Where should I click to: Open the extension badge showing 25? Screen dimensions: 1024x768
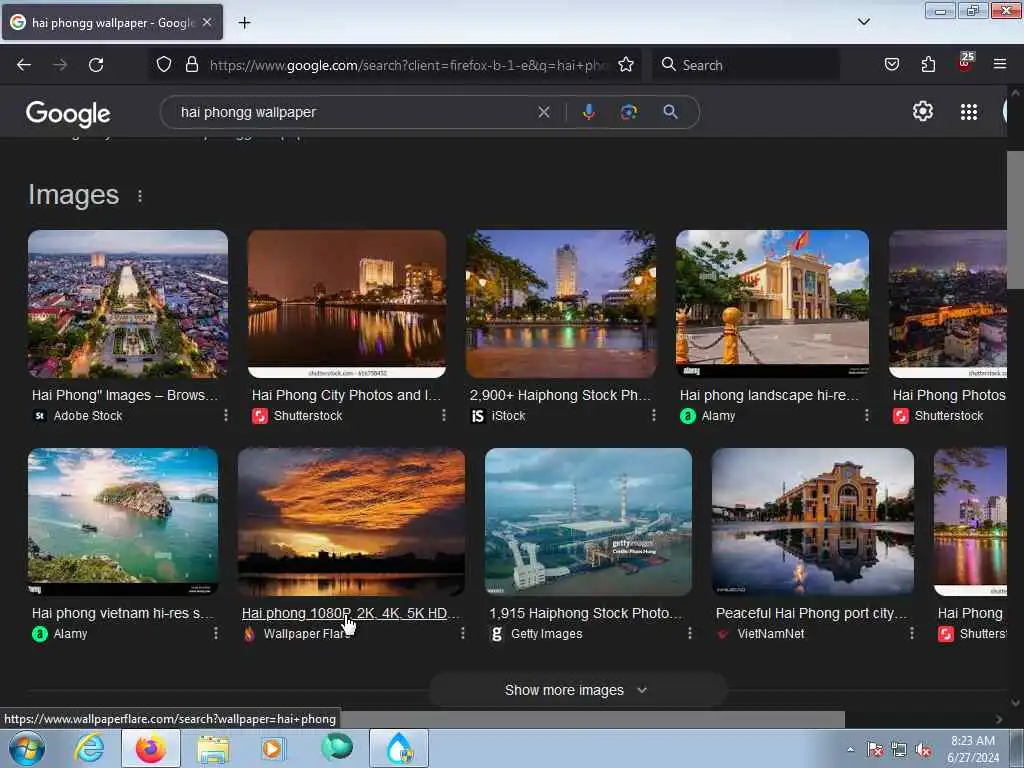pyautogui.click(x=965, y=62)
